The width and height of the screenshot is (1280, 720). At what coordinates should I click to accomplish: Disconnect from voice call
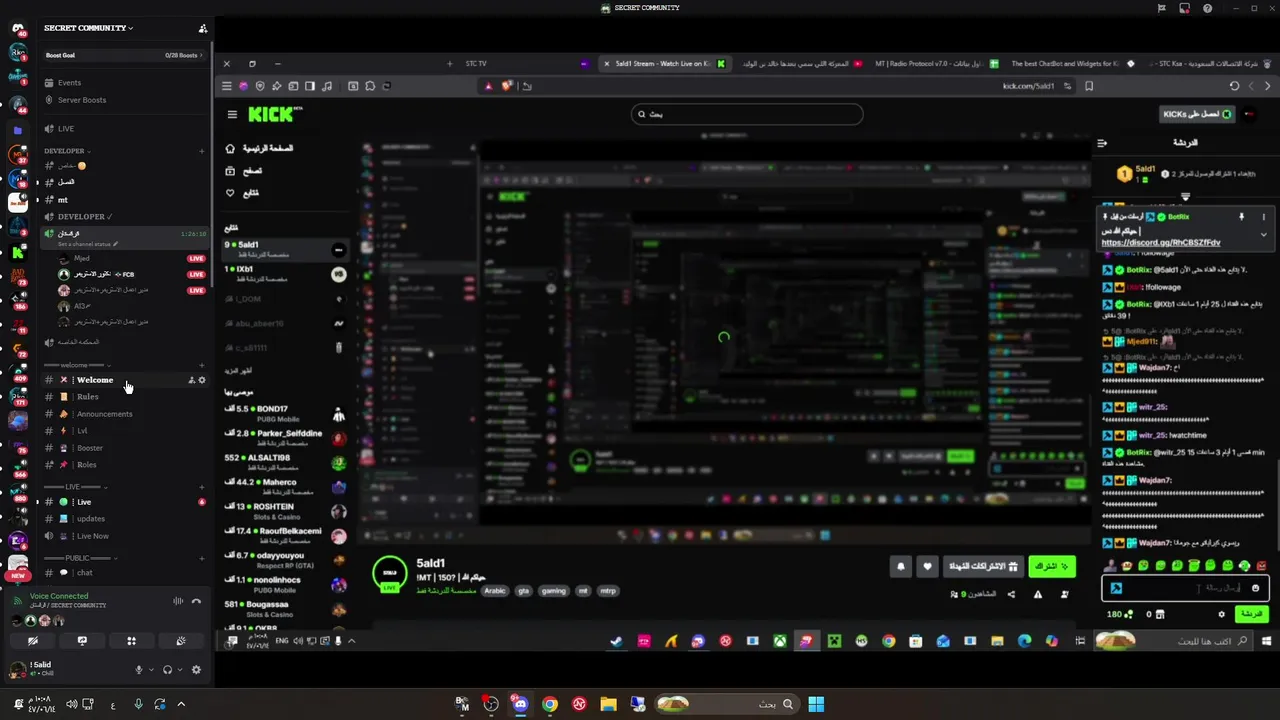pos(197,601)
